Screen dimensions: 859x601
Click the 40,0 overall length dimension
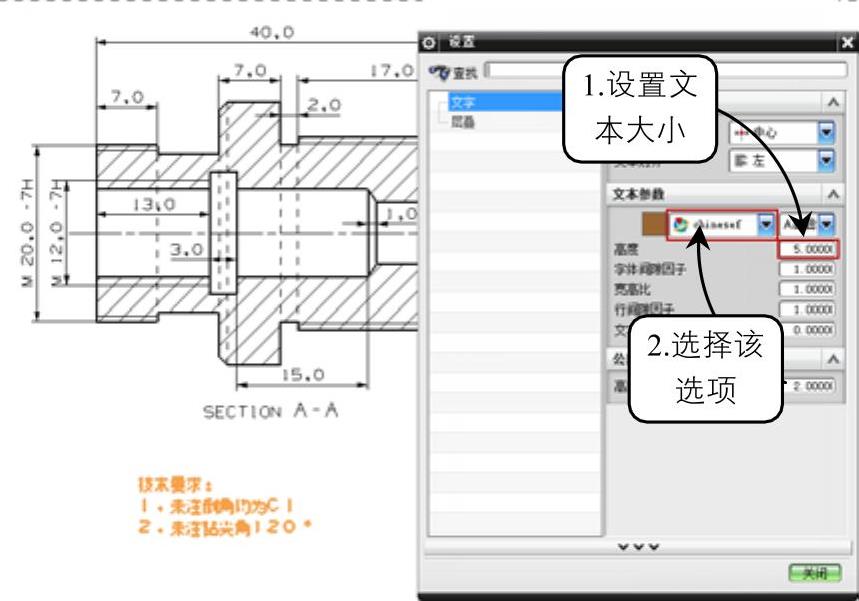pyautogui.click(x=272, y=32)
